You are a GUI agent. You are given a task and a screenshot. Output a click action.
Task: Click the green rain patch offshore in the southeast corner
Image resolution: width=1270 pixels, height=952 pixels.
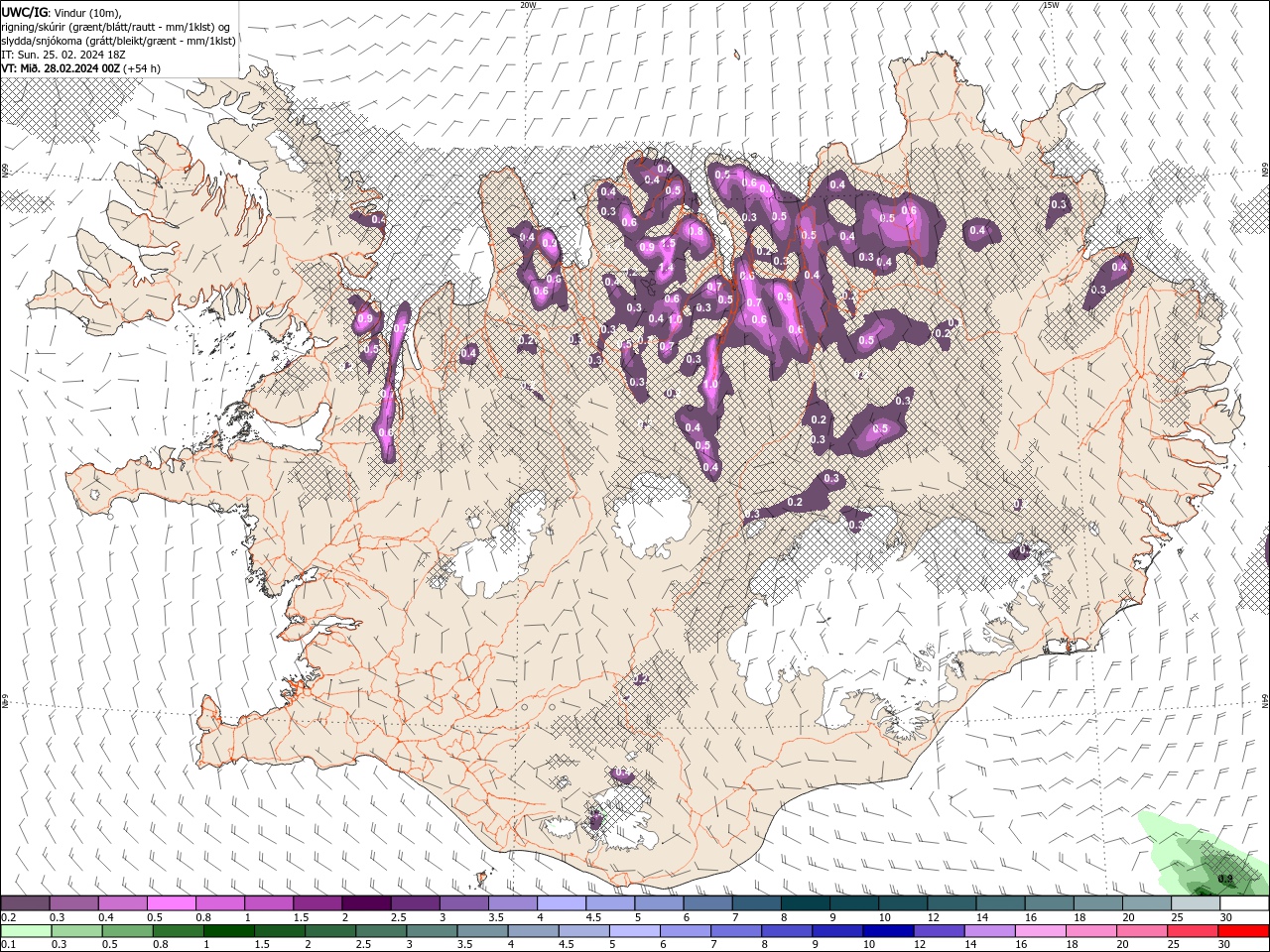1204,855
